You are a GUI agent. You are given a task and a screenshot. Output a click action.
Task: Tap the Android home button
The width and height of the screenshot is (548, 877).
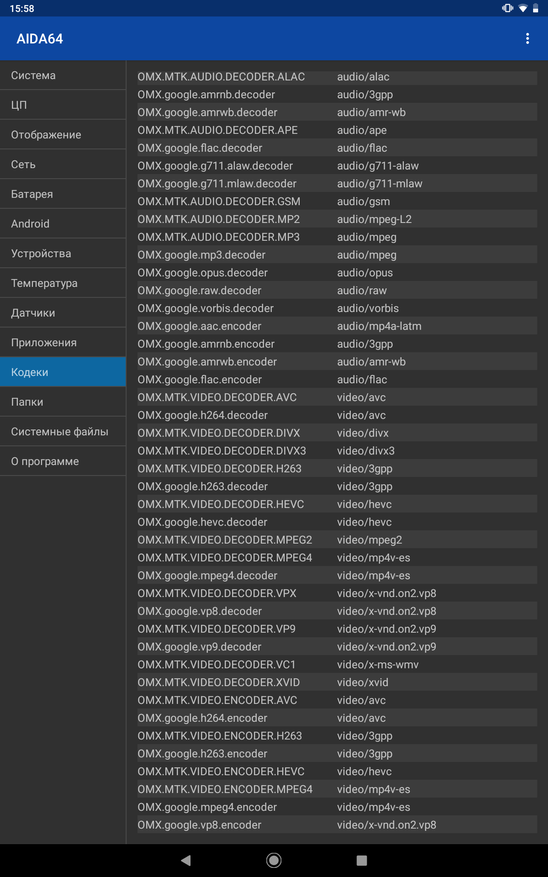(274, 860)
